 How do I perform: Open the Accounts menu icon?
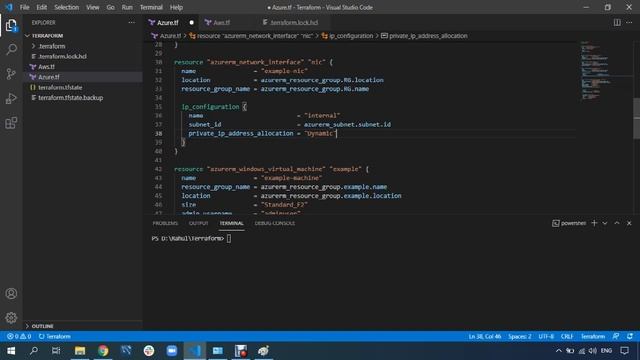[11, 293]
